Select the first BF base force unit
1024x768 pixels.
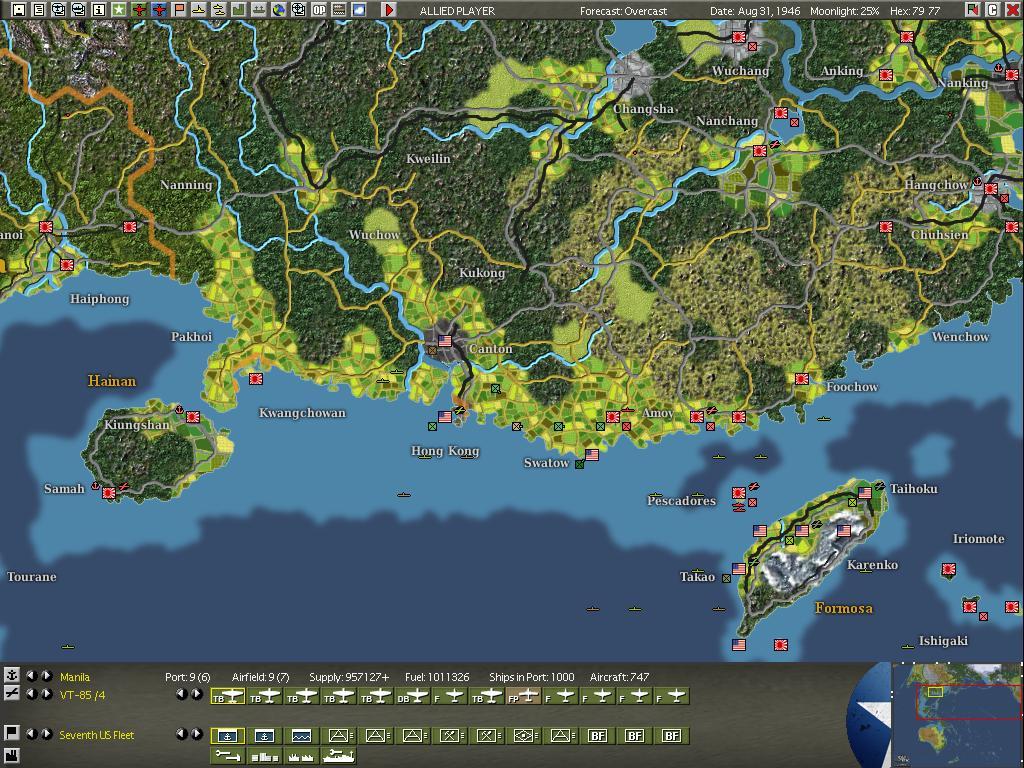598,736
